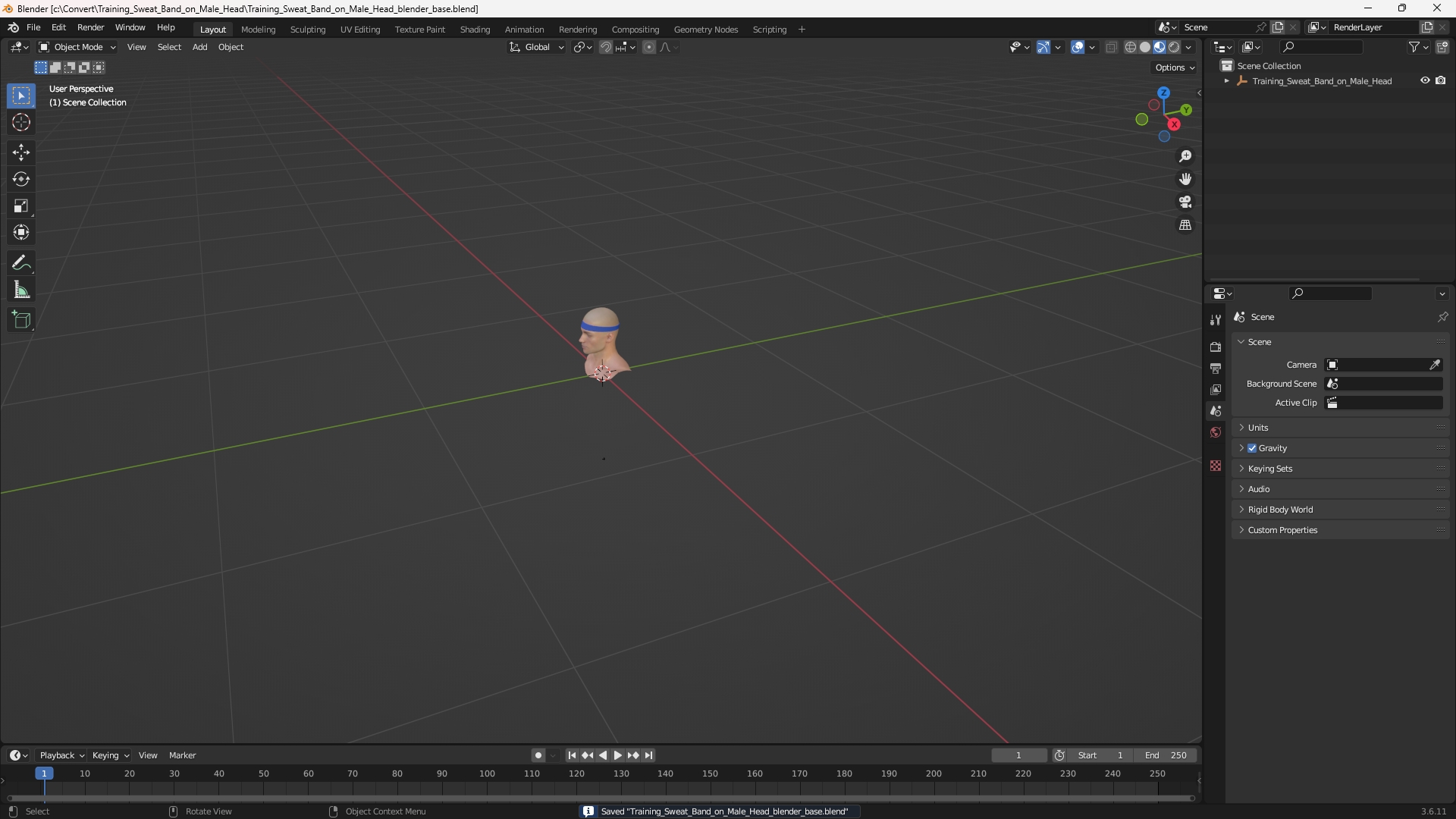The image size is (1456, 819).
Task: Choose the Move tool
Action: pyautogui.click(x=21, y=152)
